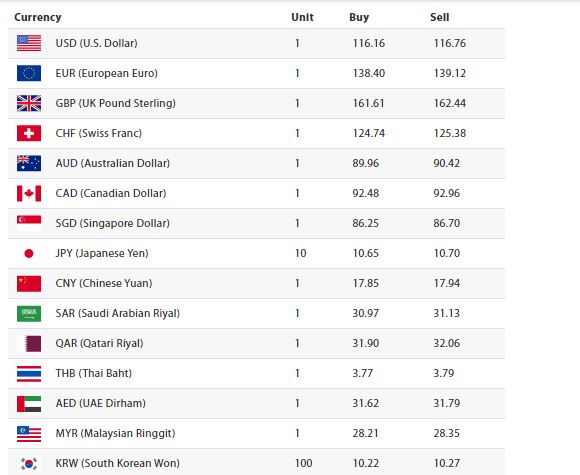Click the European Union flag icon
This screenshot has width=580, height=475.
click(29, 73)
